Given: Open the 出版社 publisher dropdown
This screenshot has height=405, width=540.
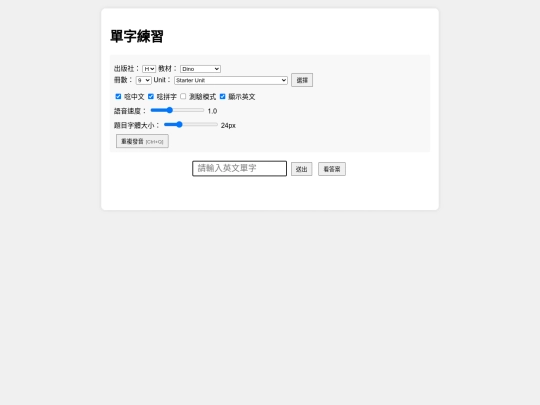Looking at the screenshot, I should click(149, 69).
